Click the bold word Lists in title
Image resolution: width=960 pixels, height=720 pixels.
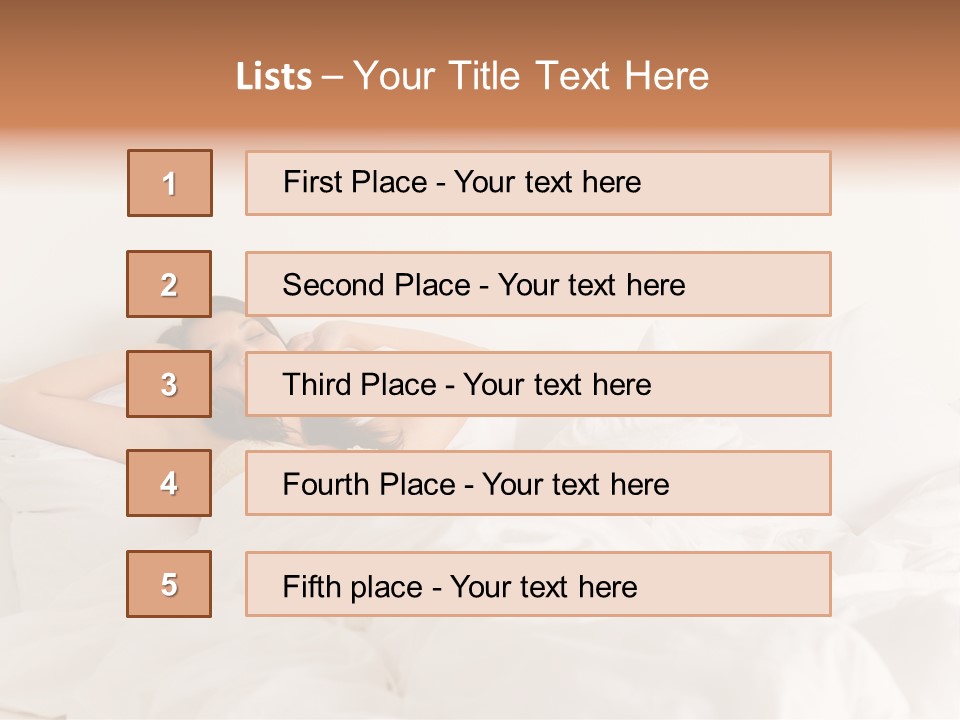coord(273,76)
